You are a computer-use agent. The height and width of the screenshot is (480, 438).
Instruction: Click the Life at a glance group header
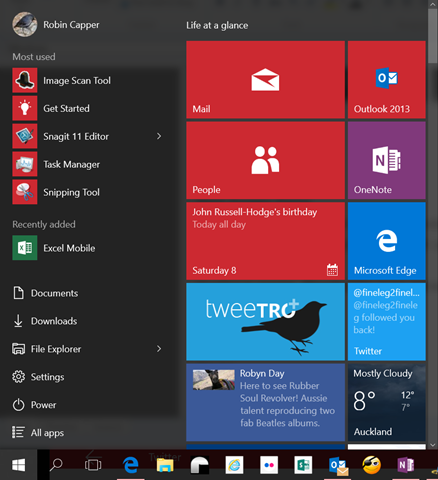[217, 25]
